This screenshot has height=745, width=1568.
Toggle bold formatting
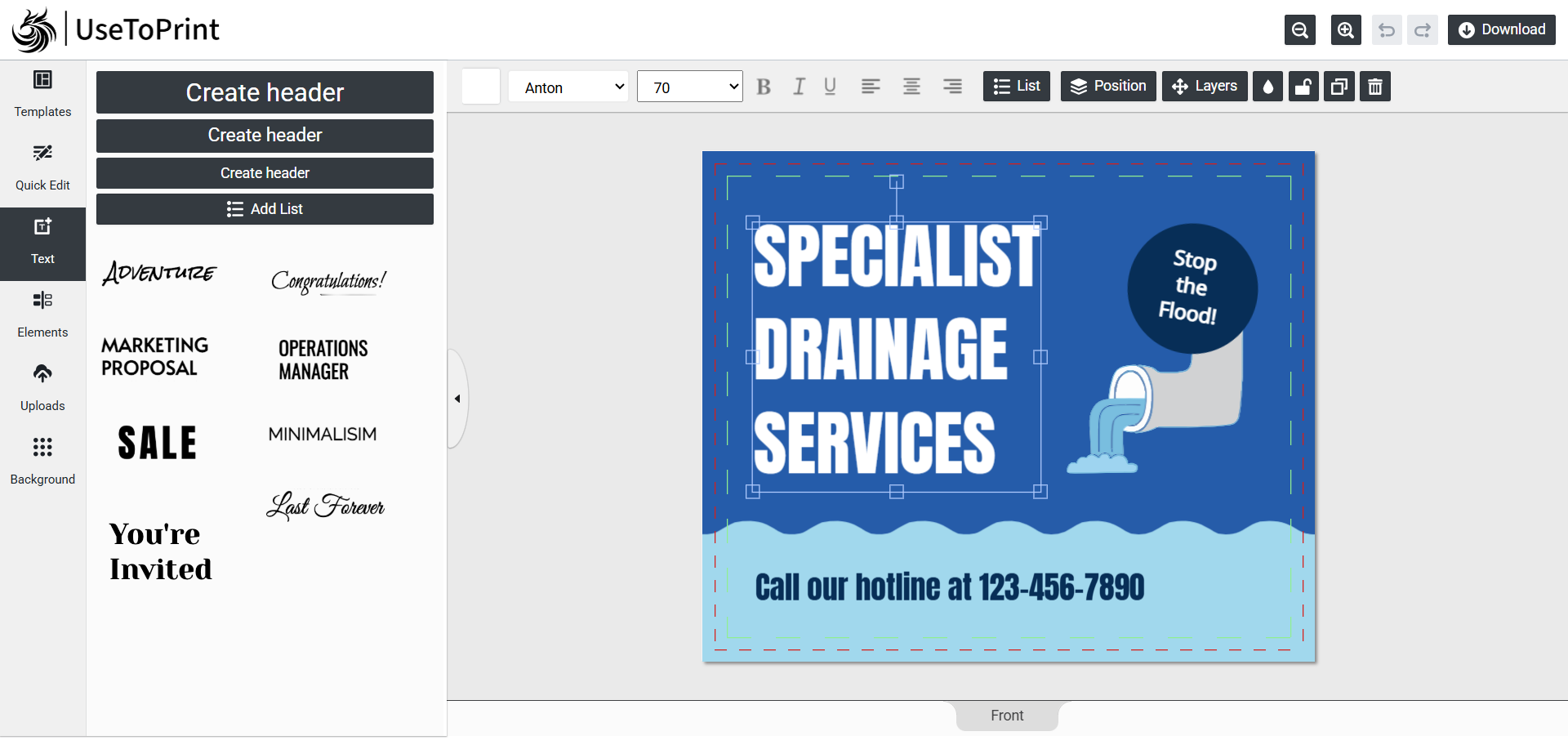764,87
